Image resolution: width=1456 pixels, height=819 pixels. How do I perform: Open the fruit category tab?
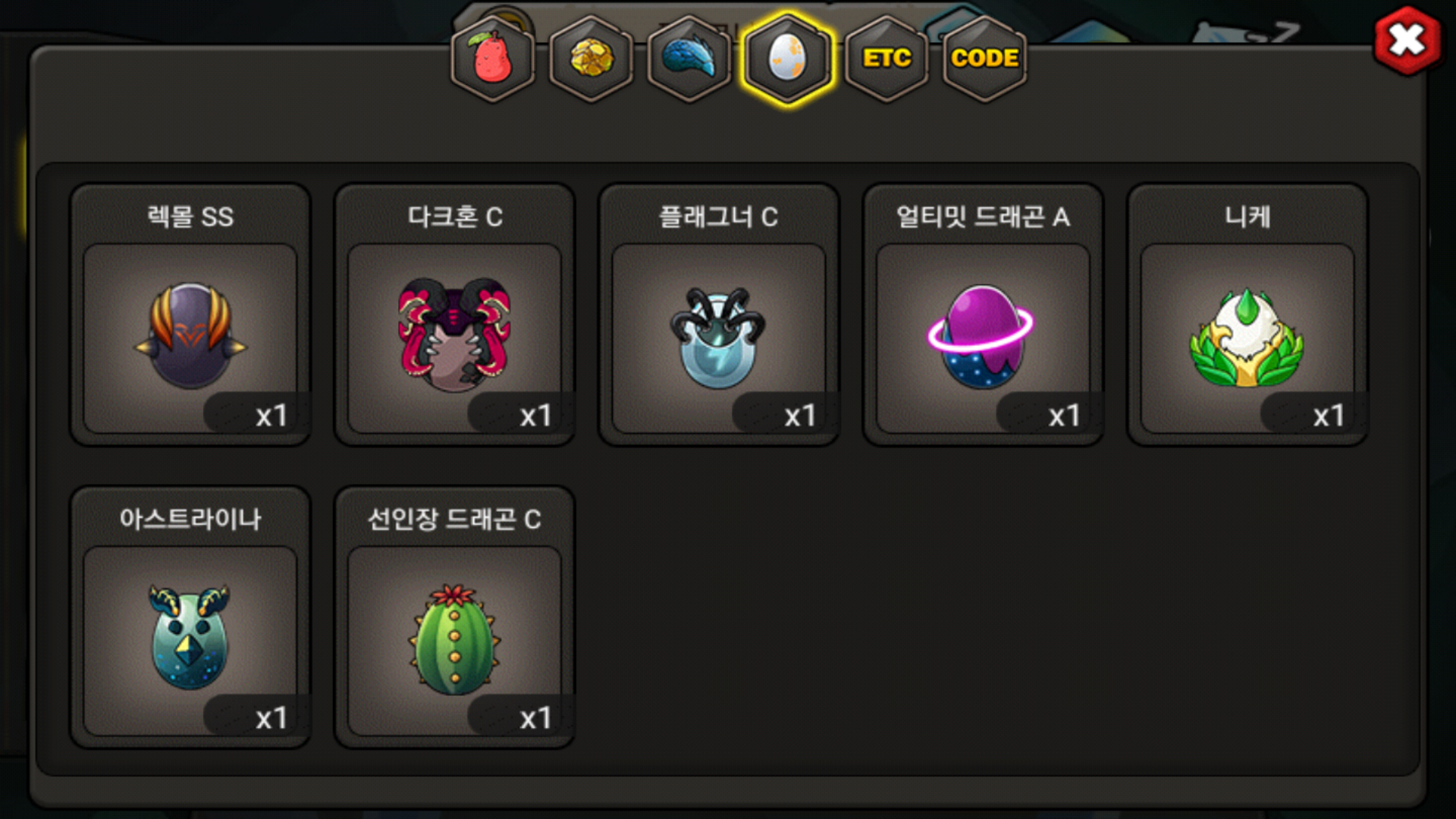pyautogui.click(x=493, y=58)
